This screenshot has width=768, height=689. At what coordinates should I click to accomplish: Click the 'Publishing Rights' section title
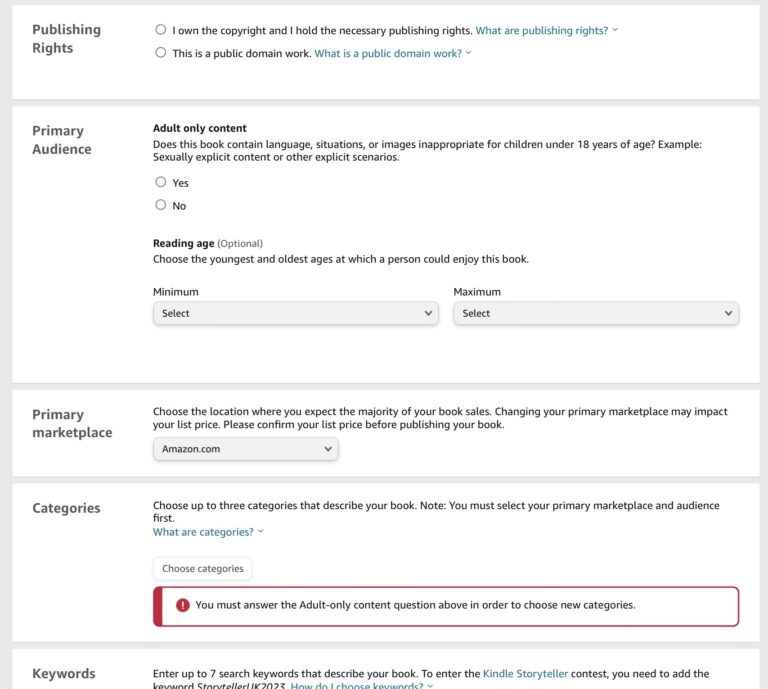point(67,39)
